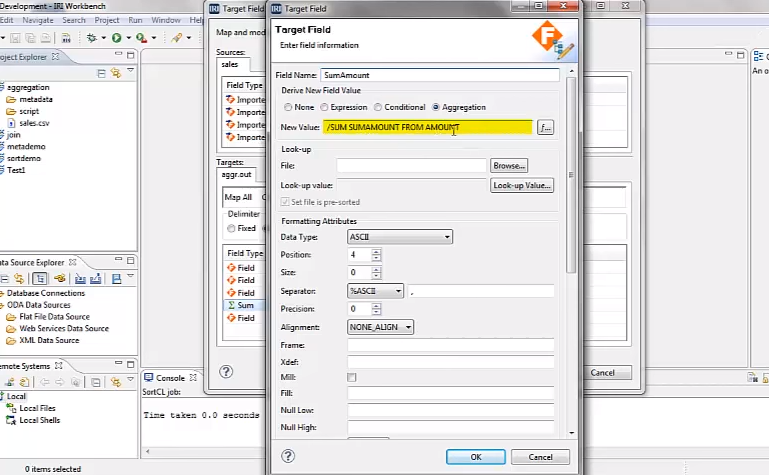Click Map All in the mapping wizard
Screen dimensions: 769x475
pyautogui.click(x=238, y=197)
